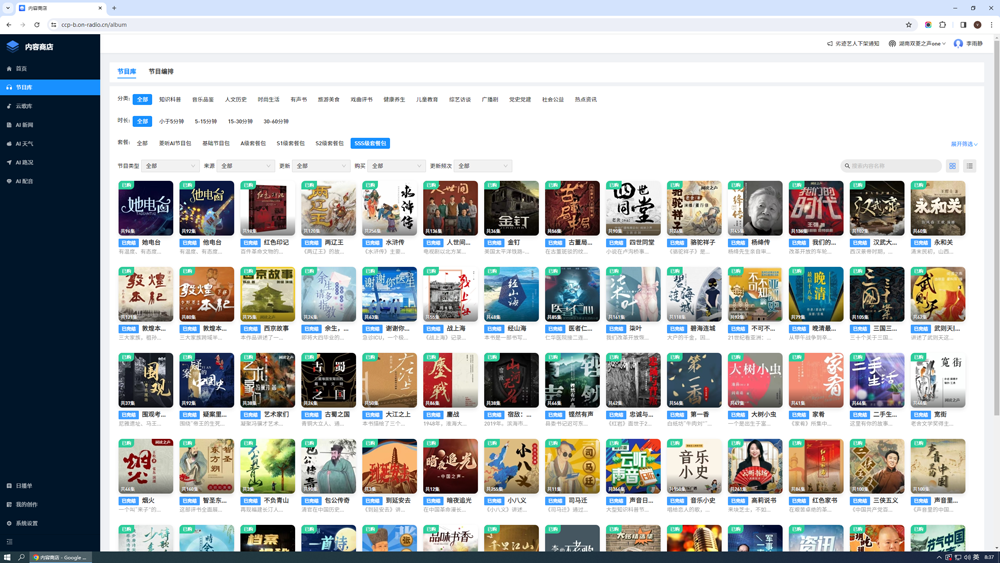1000x563 pixels.
Task: Click the announcement speaker icon in header
Action: [x=830, y=44]
